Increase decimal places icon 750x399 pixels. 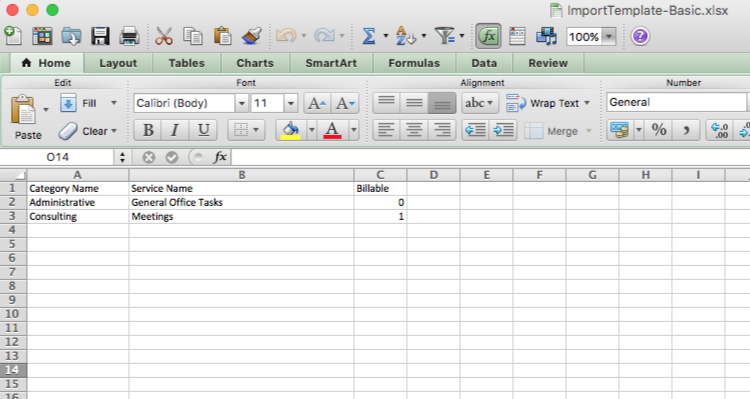[719, 130]
